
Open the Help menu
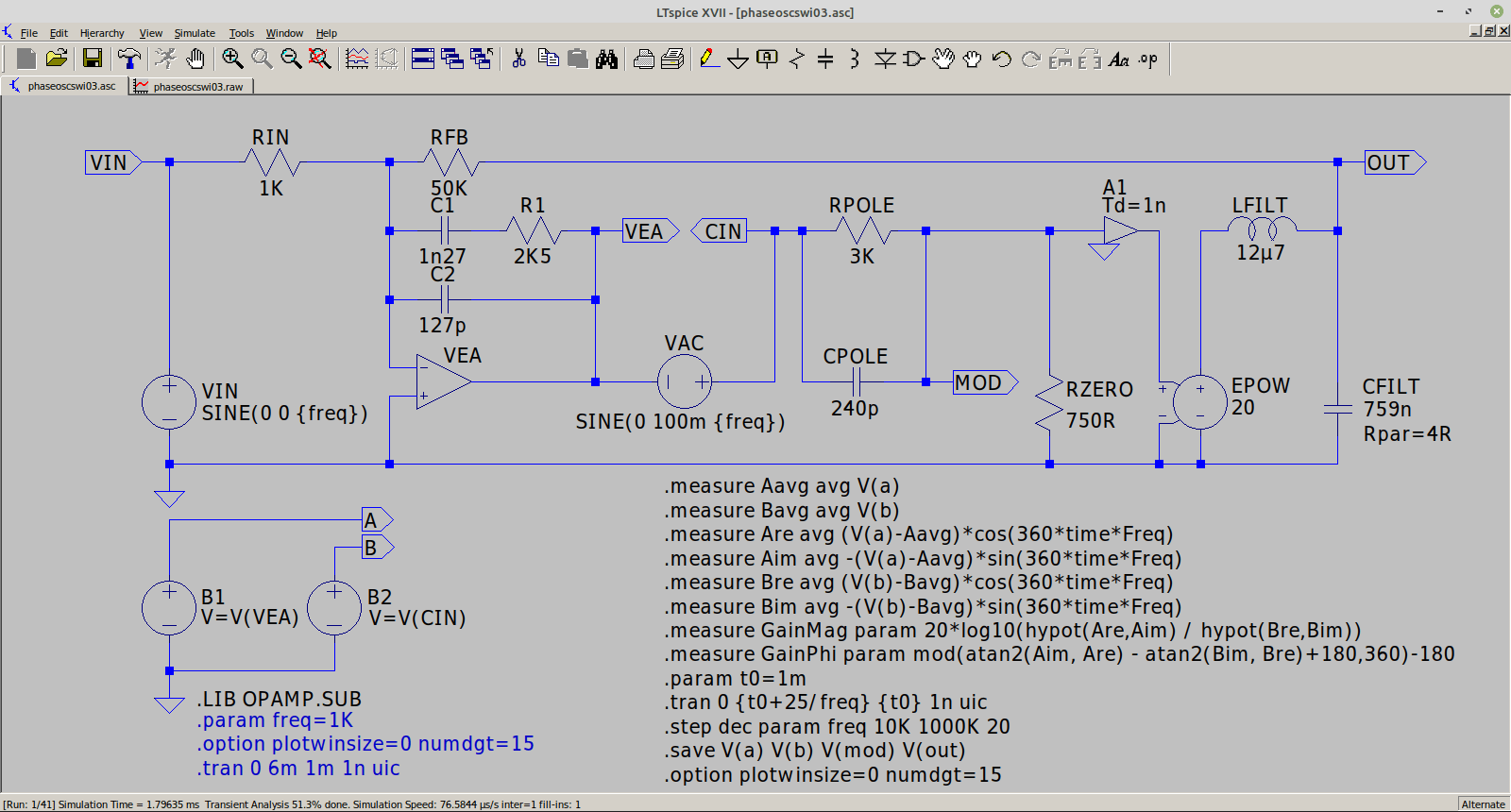pos(327,33)
